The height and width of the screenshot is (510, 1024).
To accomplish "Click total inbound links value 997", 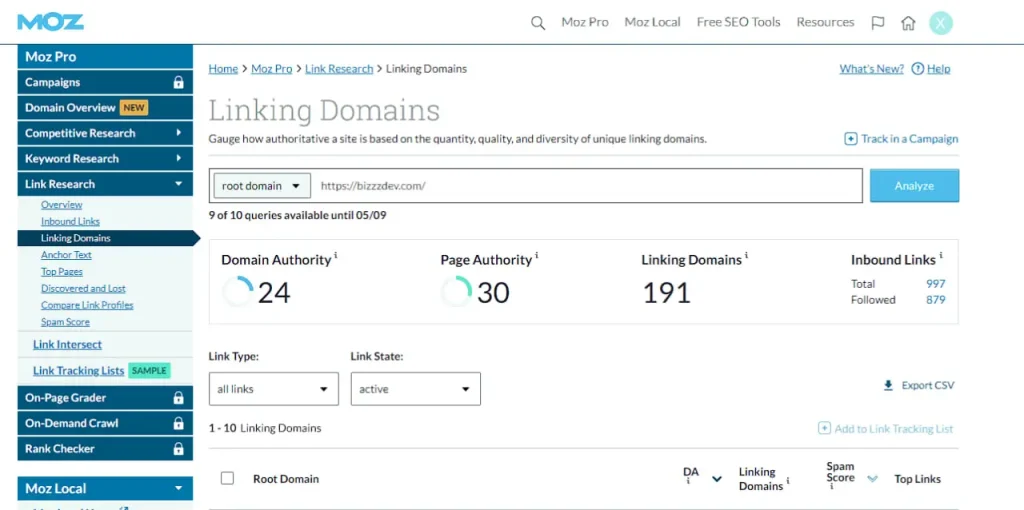I will coord(935,284).
